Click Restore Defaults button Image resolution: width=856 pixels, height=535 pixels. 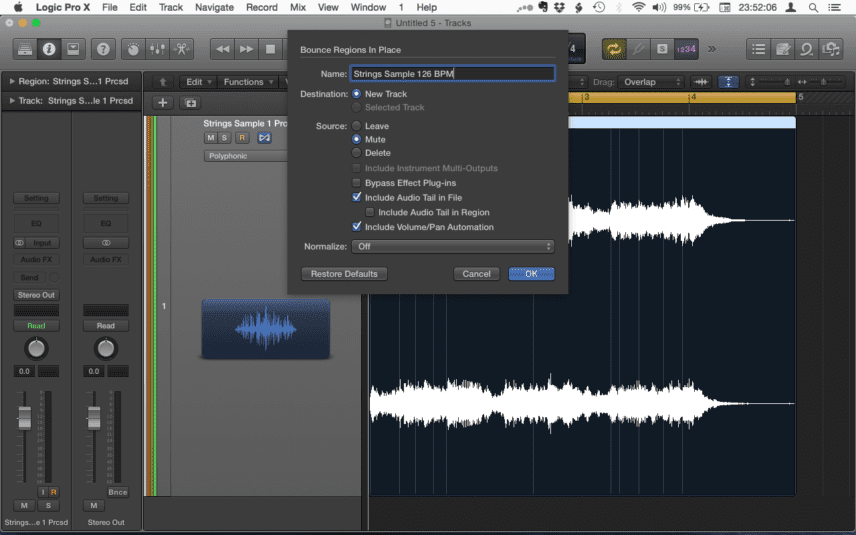[344, 274]
